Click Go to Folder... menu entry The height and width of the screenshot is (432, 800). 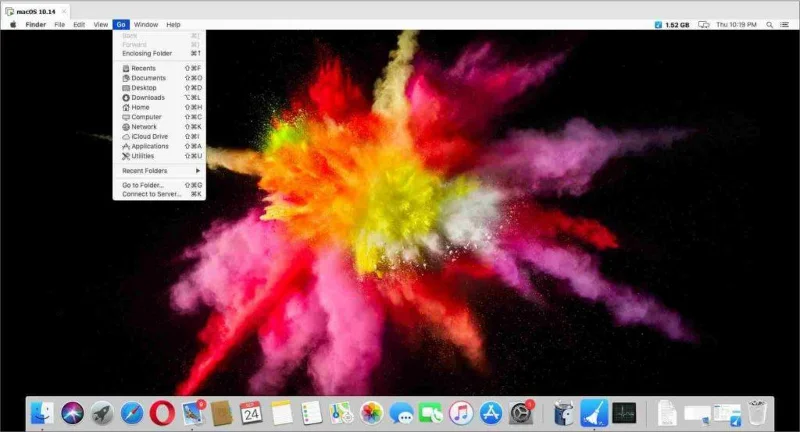point(142,185)
